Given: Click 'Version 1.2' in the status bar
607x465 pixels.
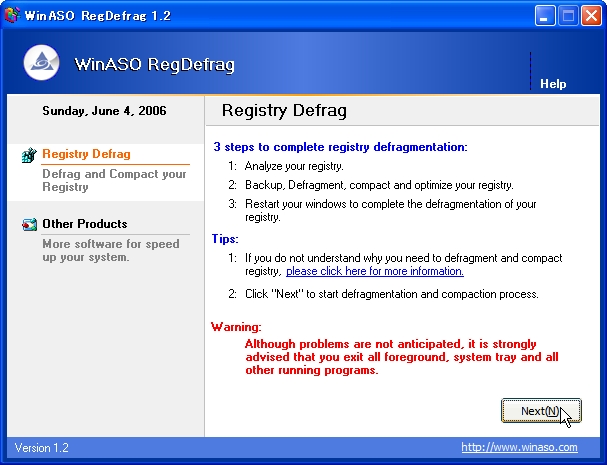Looking at the screenshot, I should (41, 448).
